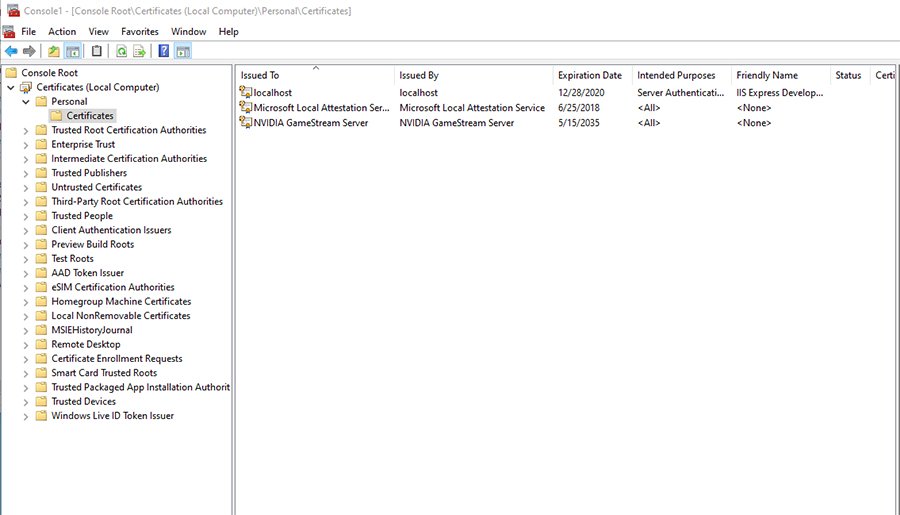The height and width of the screenshot is (515, 900).
Task: Click the Issued To column header
Action: point(260,75)
